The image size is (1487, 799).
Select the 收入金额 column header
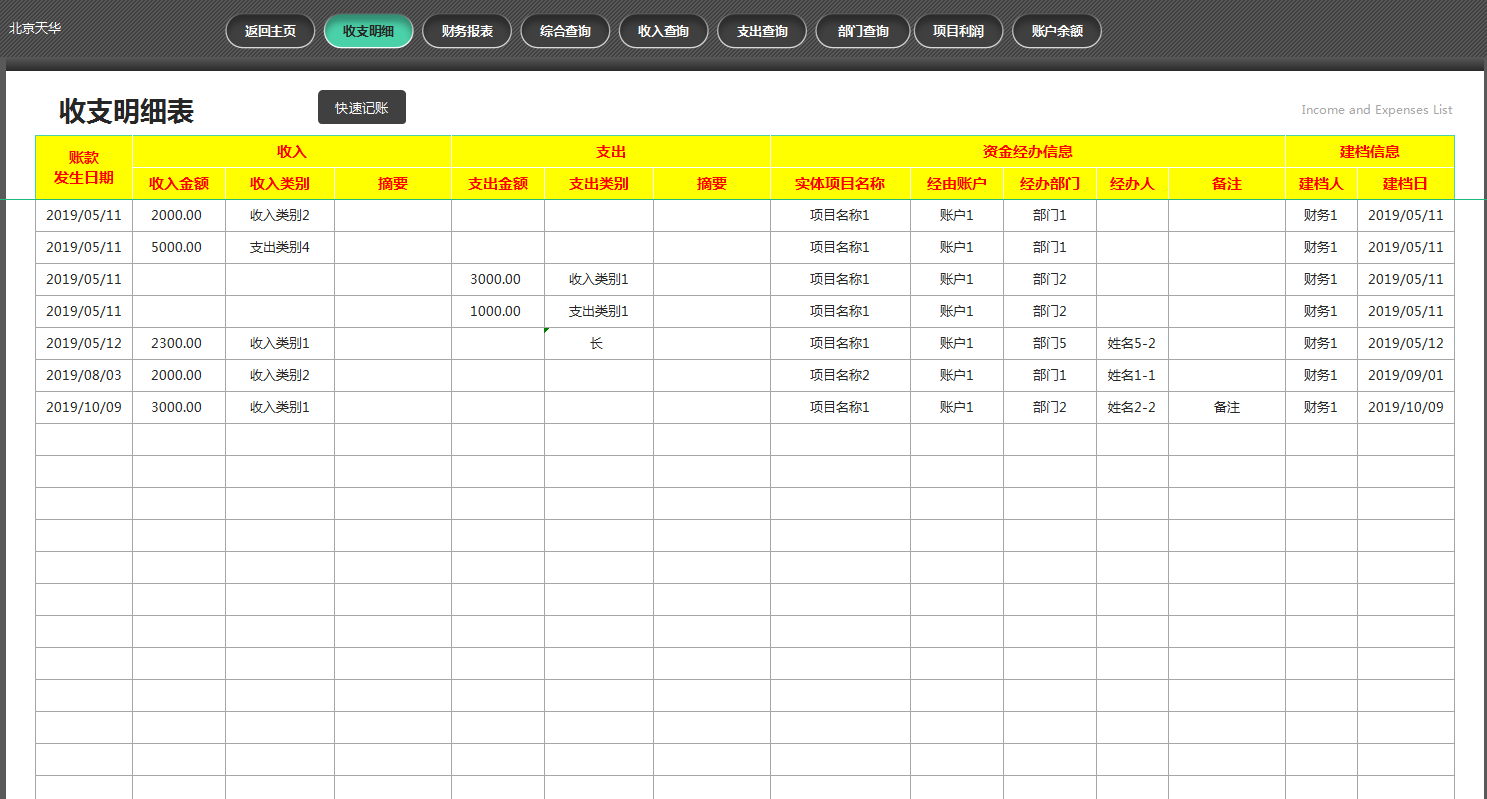click(179, 184)
